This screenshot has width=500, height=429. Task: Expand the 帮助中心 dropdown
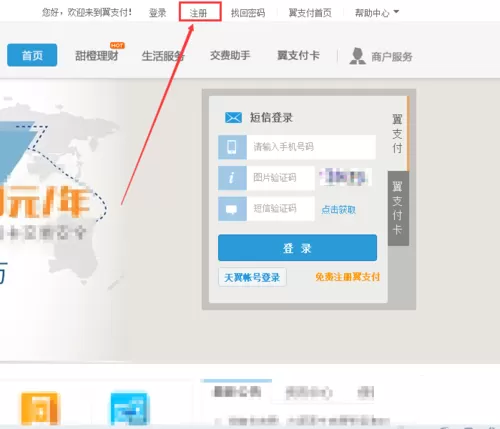[377, 13]
